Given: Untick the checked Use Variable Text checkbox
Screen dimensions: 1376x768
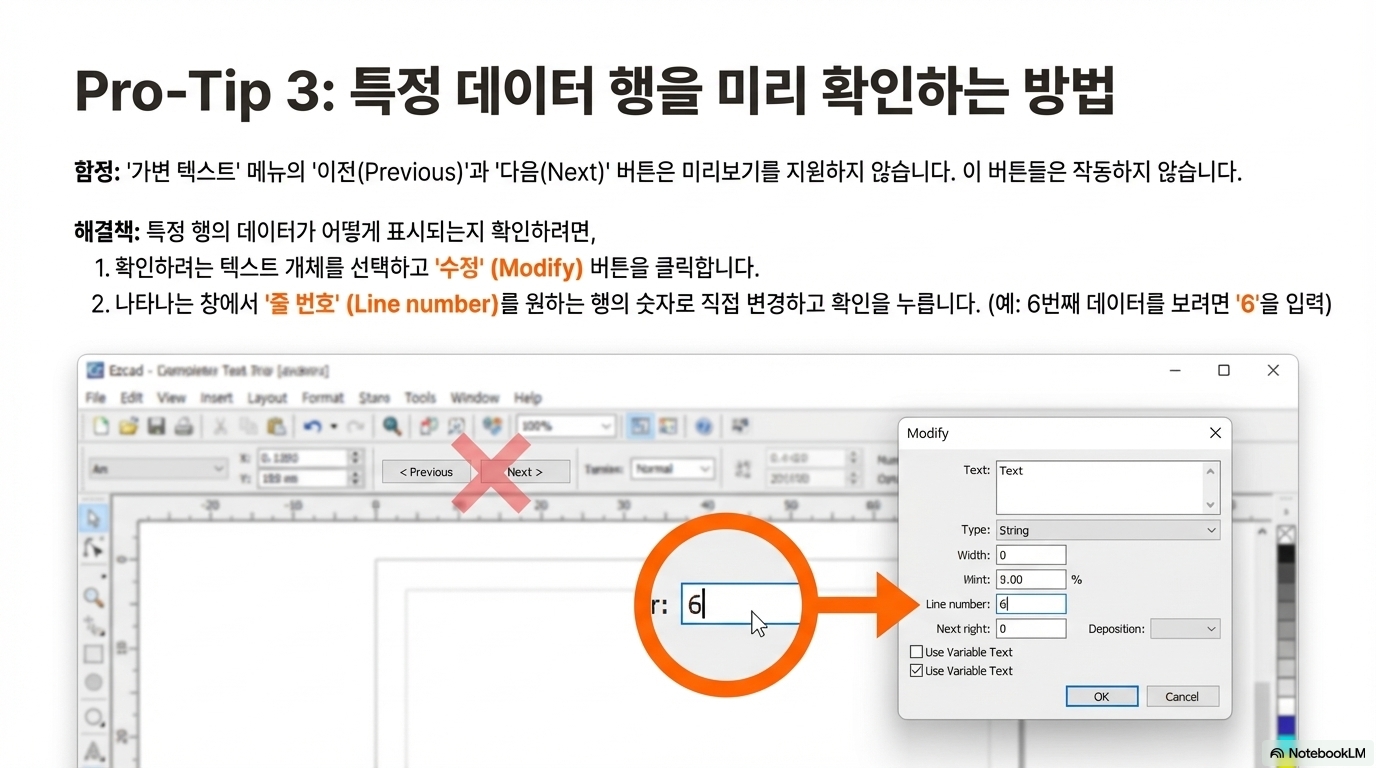Looking at the screenshot, I should 916,671.
